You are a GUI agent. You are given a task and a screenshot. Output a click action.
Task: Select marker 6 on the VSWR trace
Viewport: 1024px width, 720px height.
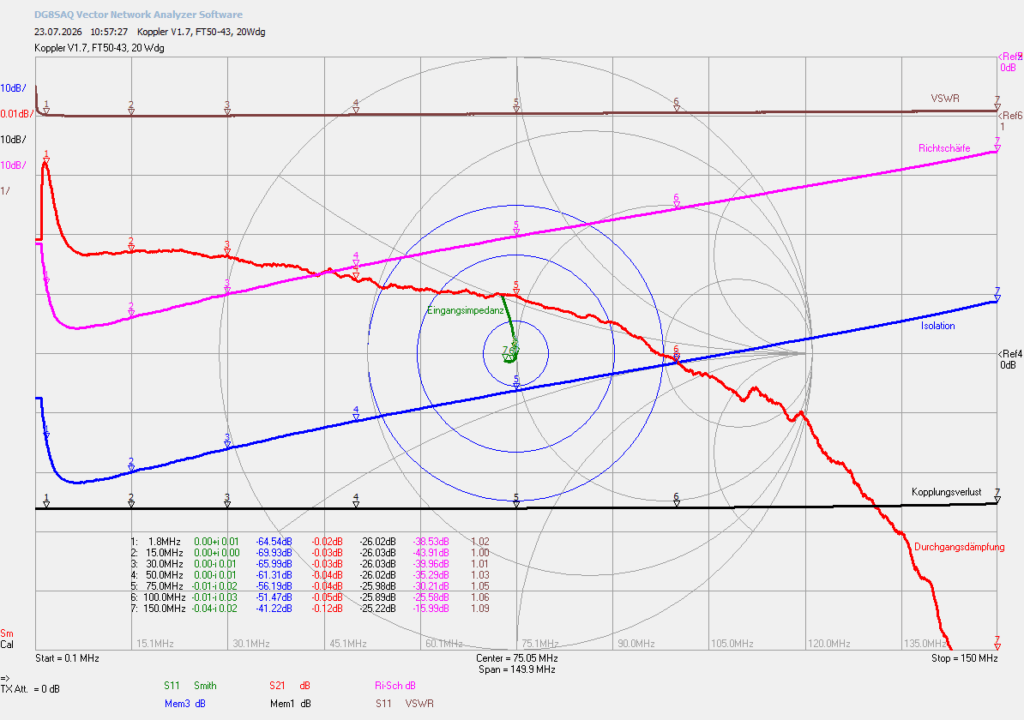pyautogui.click(x=677, y=105)
